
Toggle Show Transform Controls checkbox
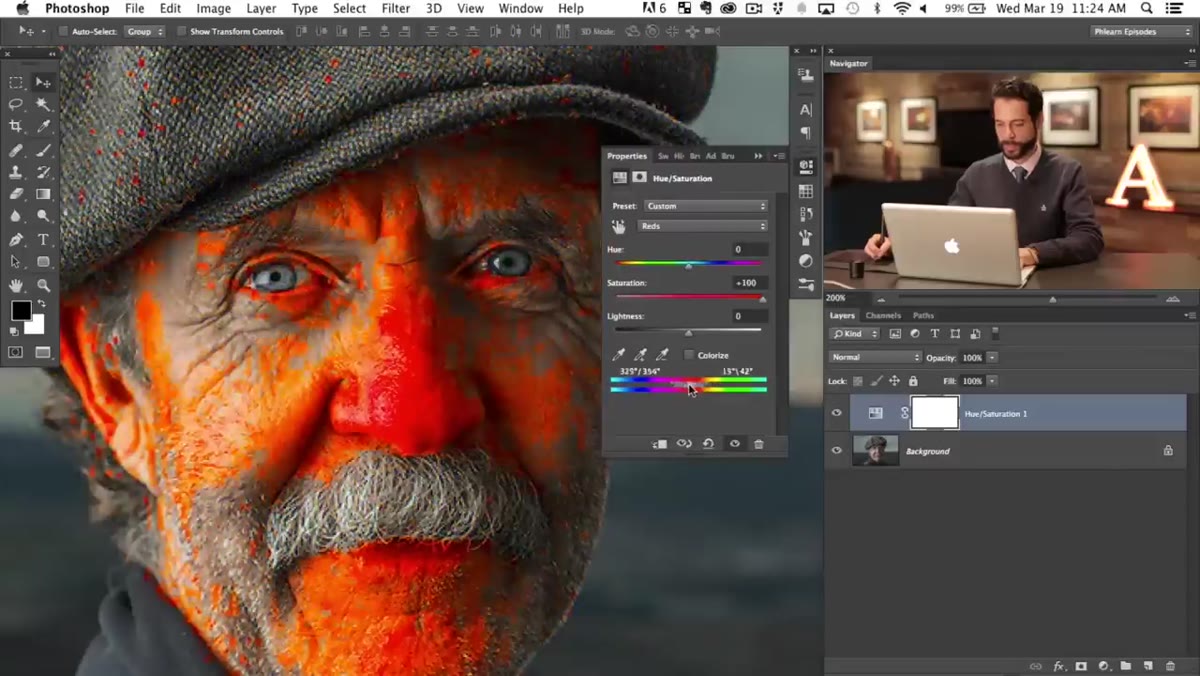[x=182, y=31]
